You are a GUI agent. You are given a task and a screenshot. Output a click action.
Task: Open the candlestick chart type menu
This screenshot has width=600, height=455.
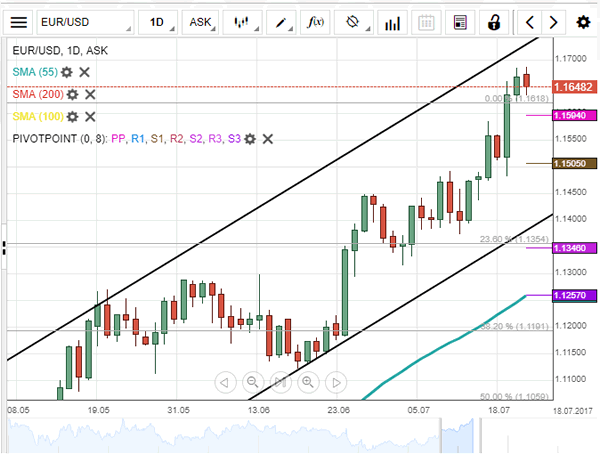click(x=242, y=23)
